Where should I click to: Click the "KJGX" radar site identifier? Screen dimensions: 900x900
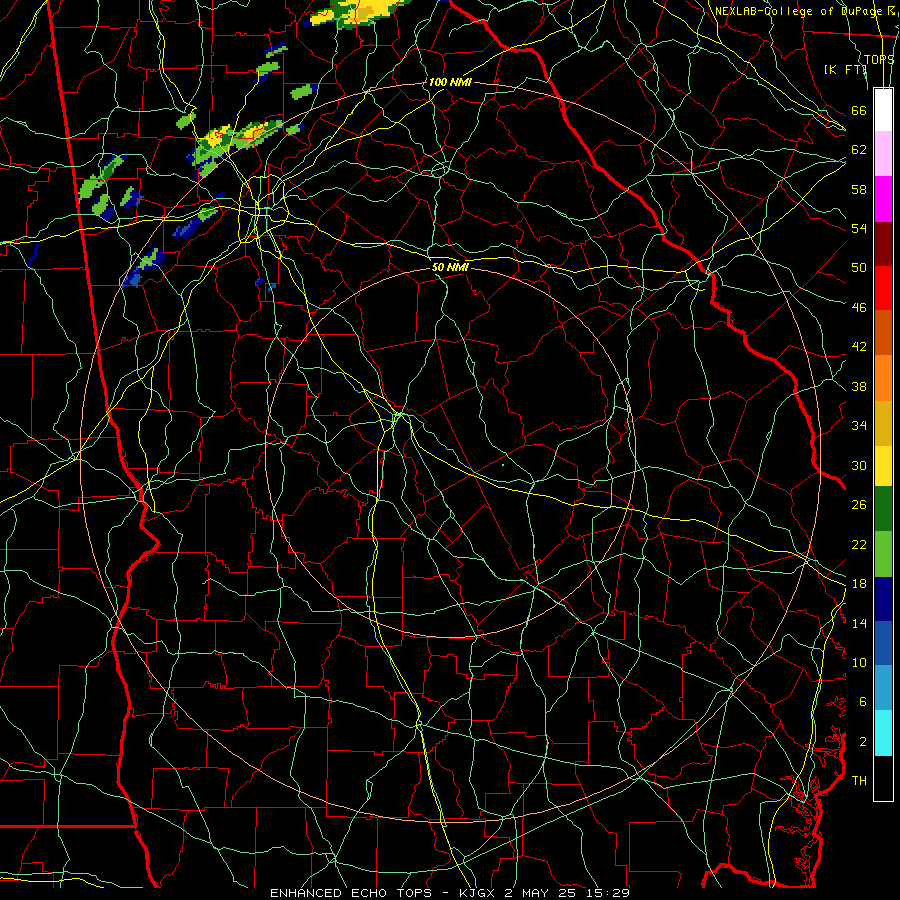coord(476,893)
